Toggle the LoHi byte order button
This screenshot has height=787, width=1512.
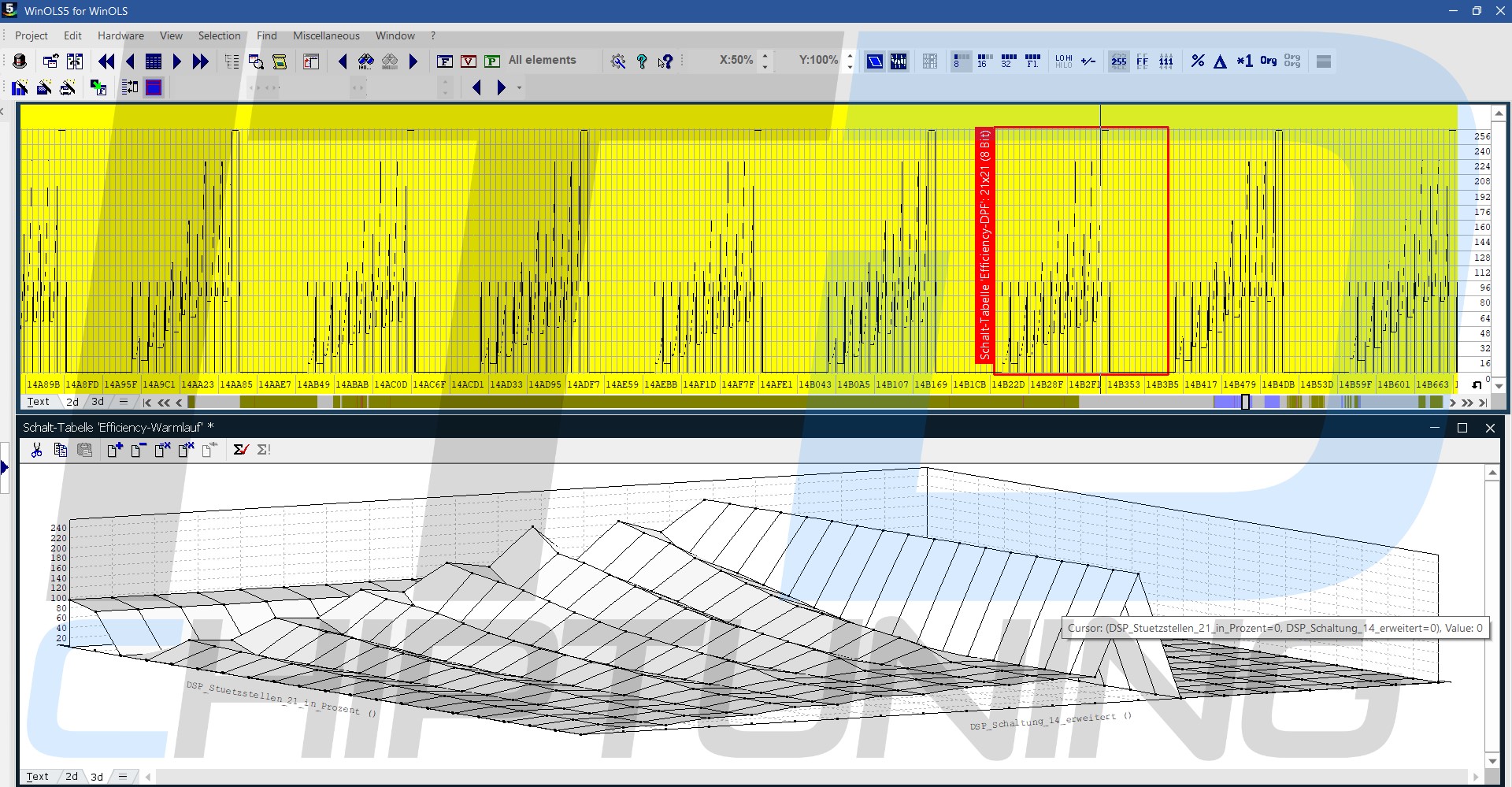(x=1063, y=61)
